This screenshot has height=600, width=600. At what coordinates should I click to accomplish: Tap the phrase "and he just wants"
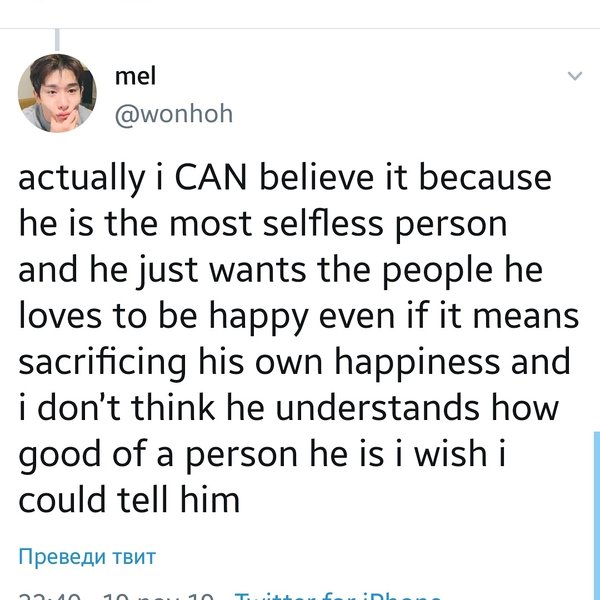[142, 269]
